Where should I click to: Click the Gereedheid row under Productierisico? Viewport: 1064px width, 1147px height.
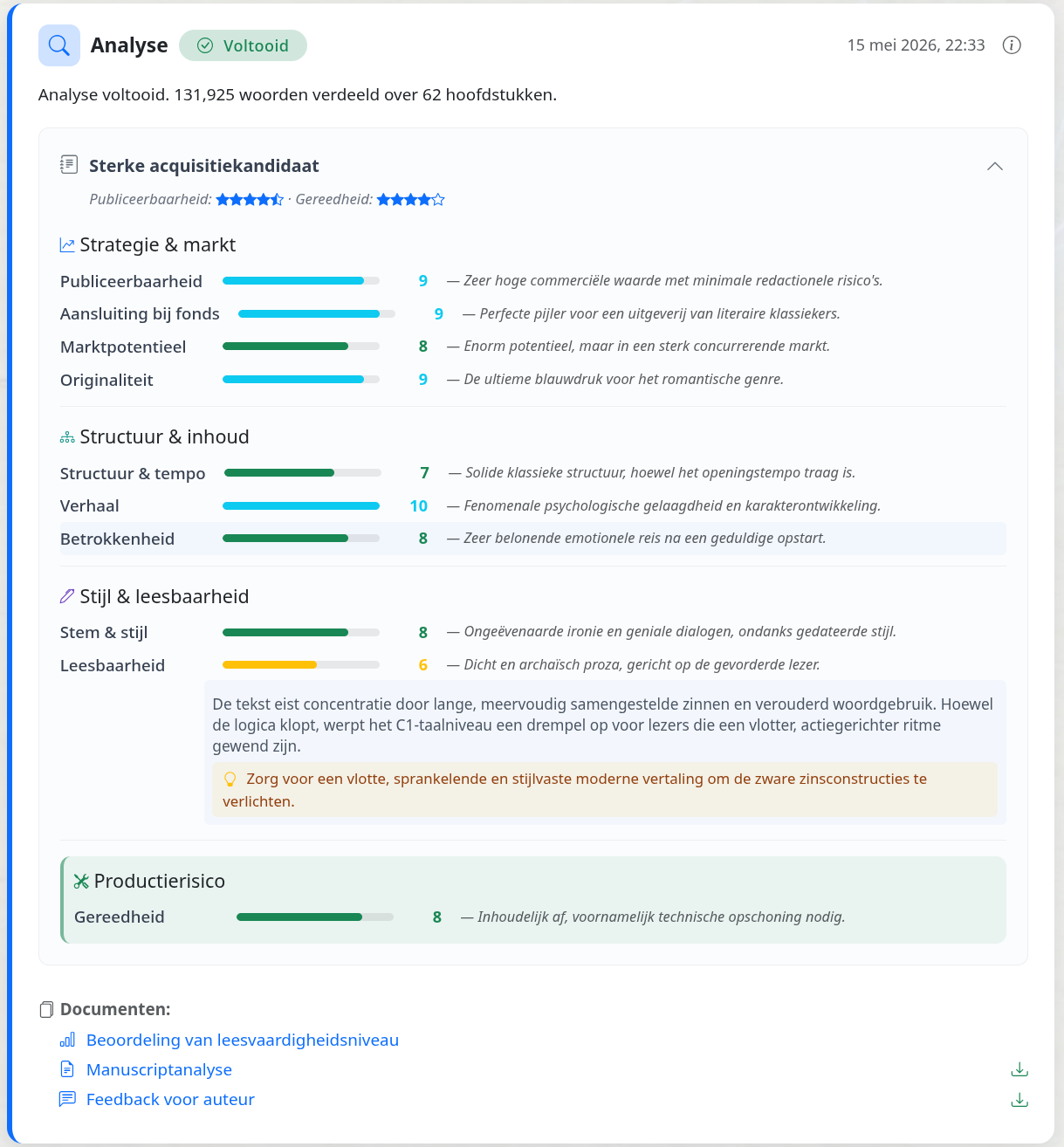coord(532,917)
